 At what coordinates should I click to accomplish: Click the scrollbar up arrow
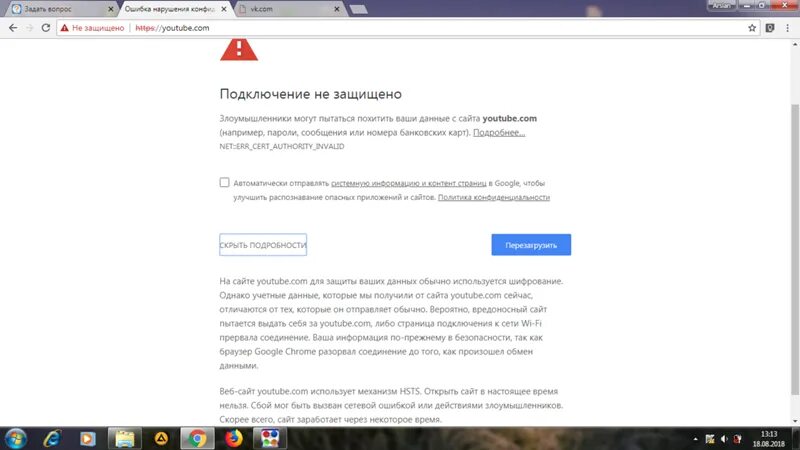(794, 44)
